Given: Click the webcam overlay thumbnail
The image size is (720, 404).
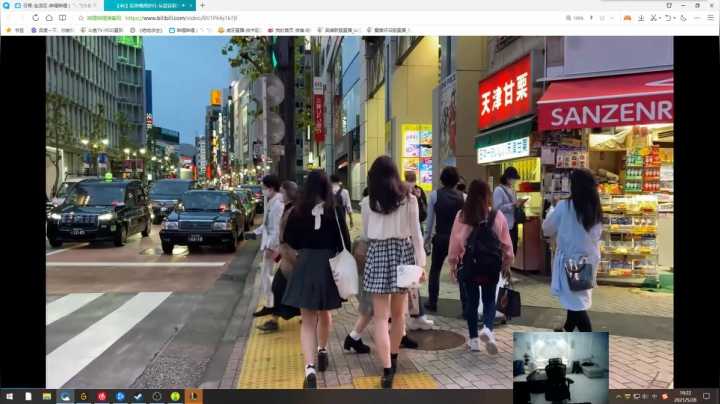Looking at the screenshot, I should (x=561, y=368).
